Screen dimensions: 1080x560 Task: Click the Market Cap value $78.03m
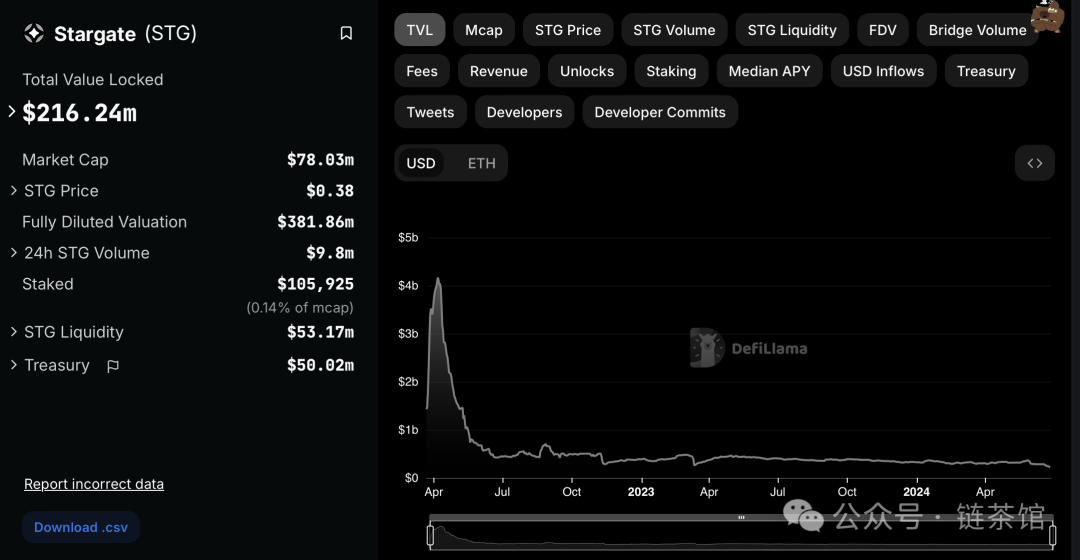(x=320, y=160)
